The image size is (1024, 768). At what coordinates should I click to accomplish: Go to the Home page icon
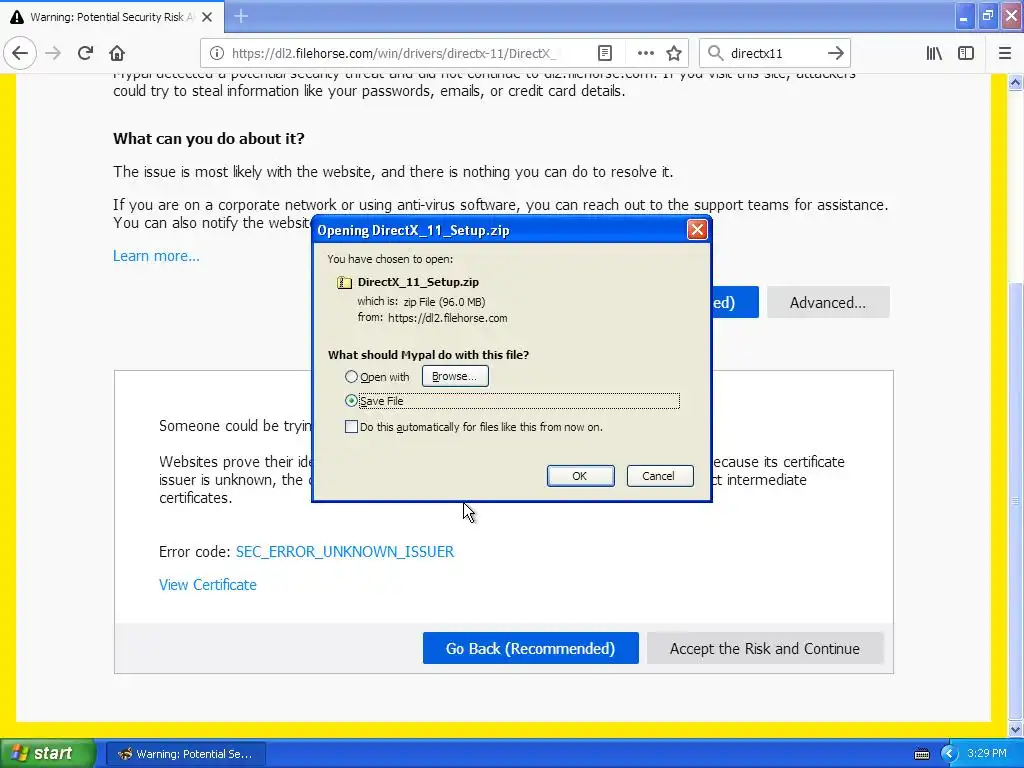point(117,54)
